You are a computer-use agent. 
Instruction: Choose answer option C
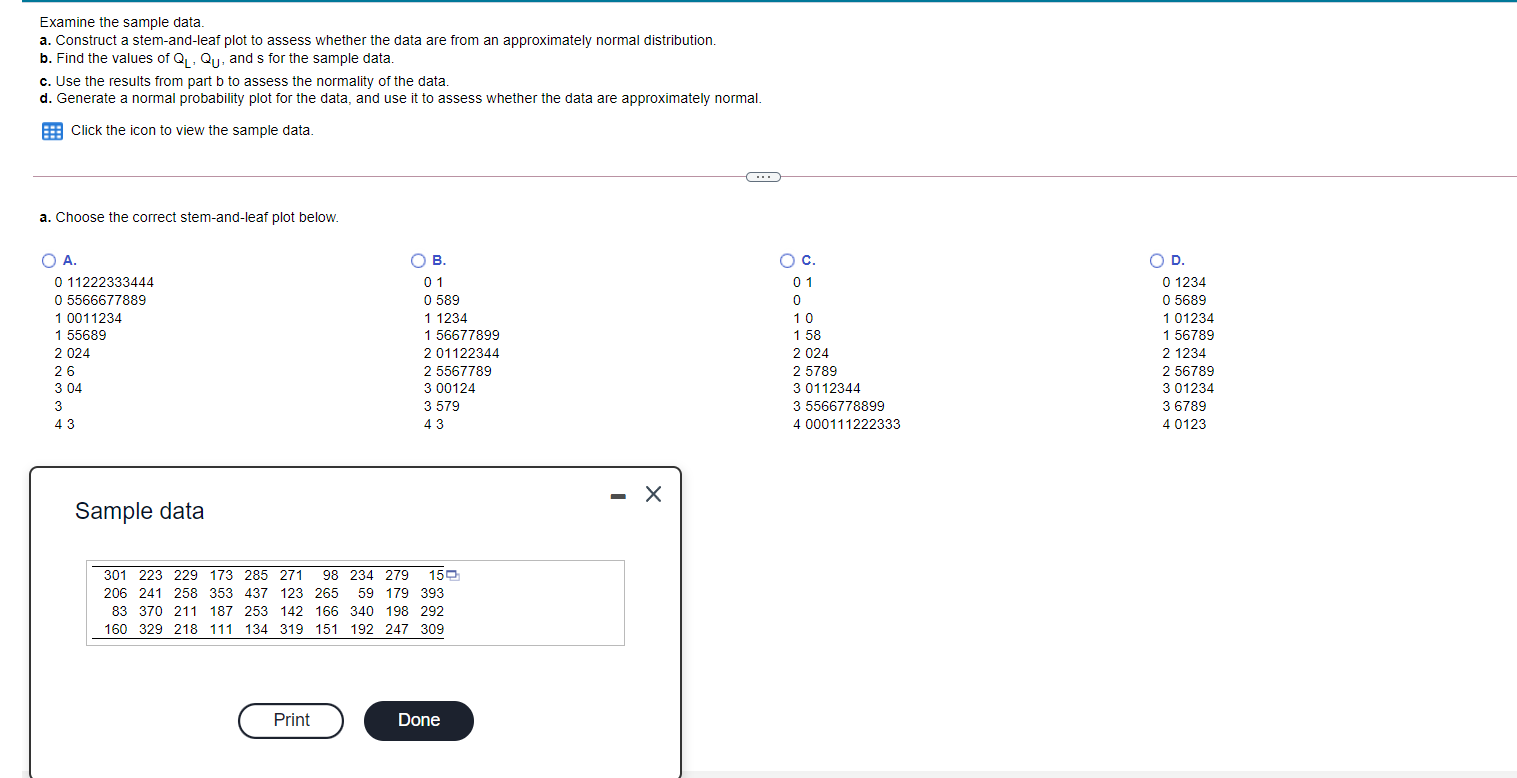[x=787, y=260]
